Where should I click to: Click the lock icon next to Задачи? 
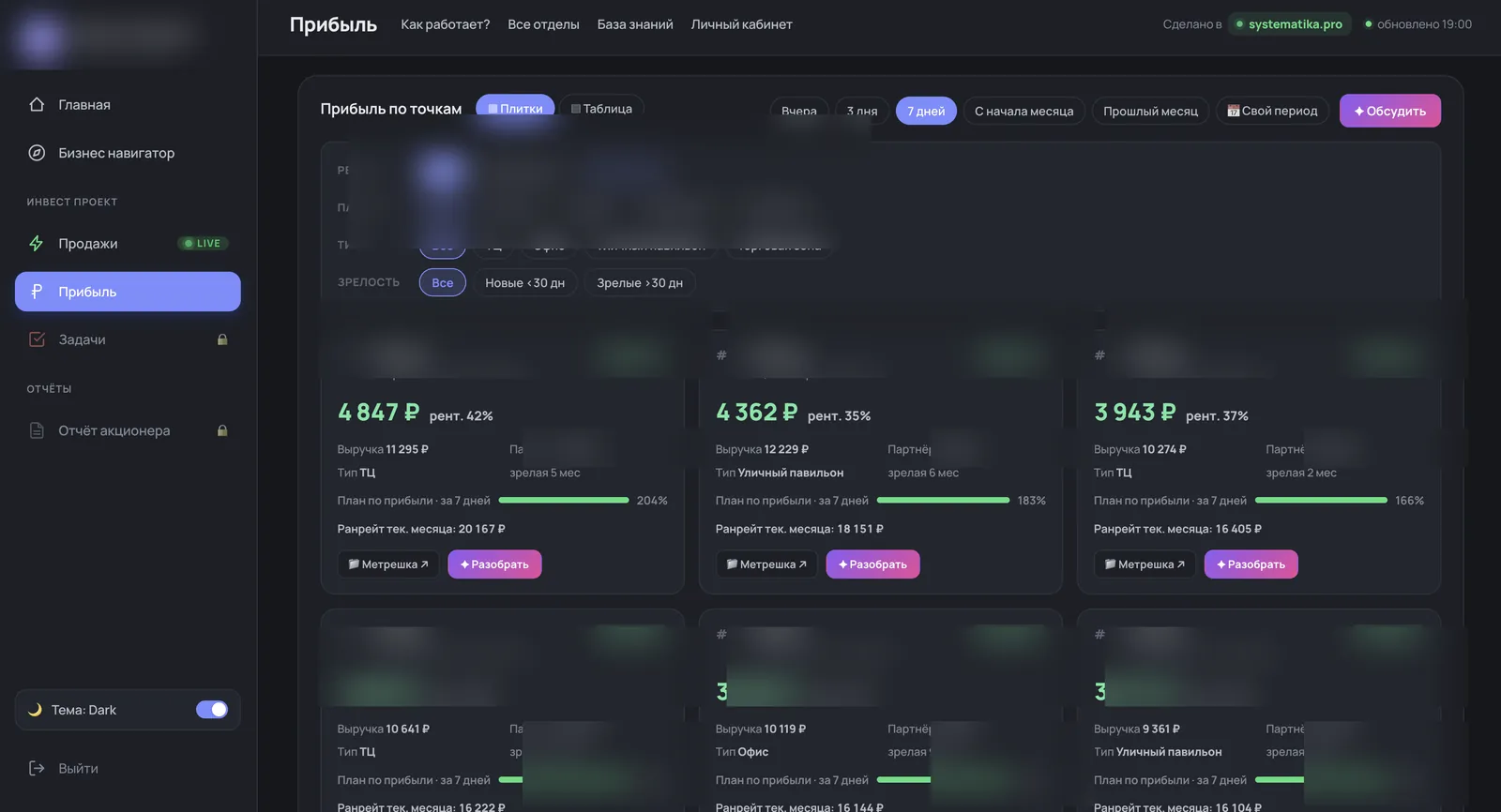click(x=222, y=339)
